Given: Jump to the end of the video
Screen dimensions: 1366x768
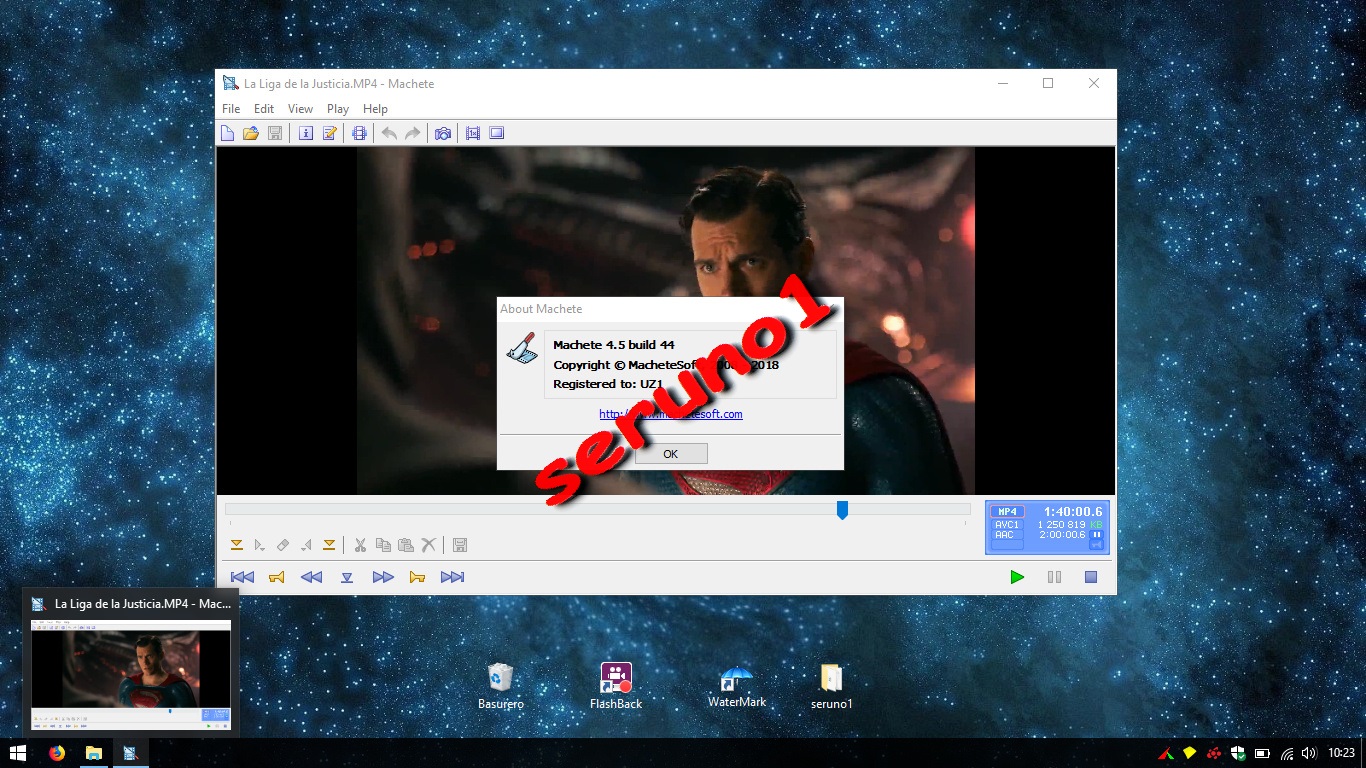Looking at the screenshot, I should point(452,576).
